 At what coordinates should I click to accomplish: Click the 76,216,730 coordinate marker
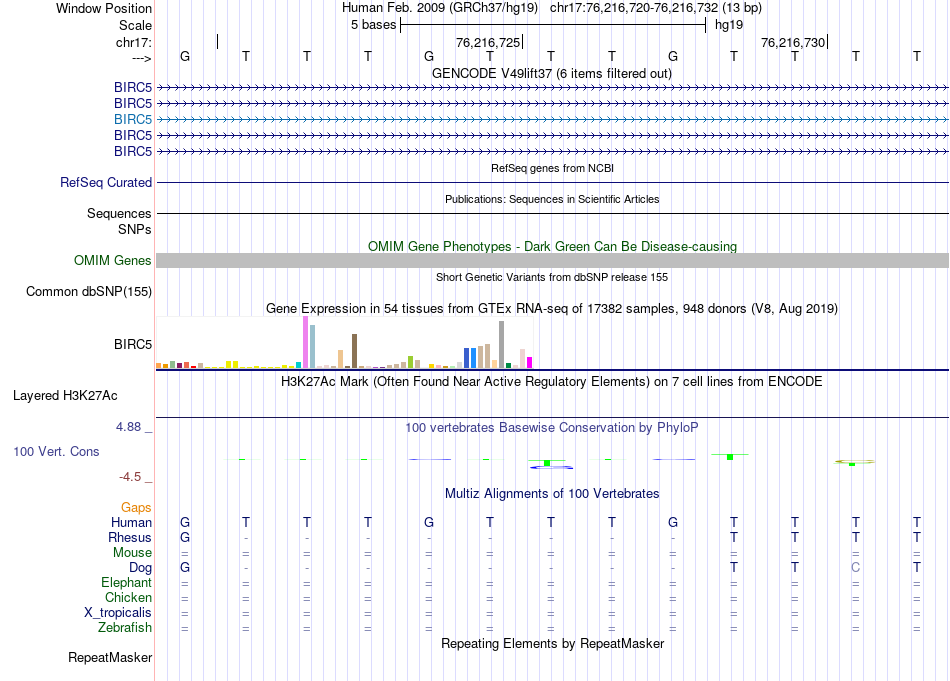pos(793,42)
